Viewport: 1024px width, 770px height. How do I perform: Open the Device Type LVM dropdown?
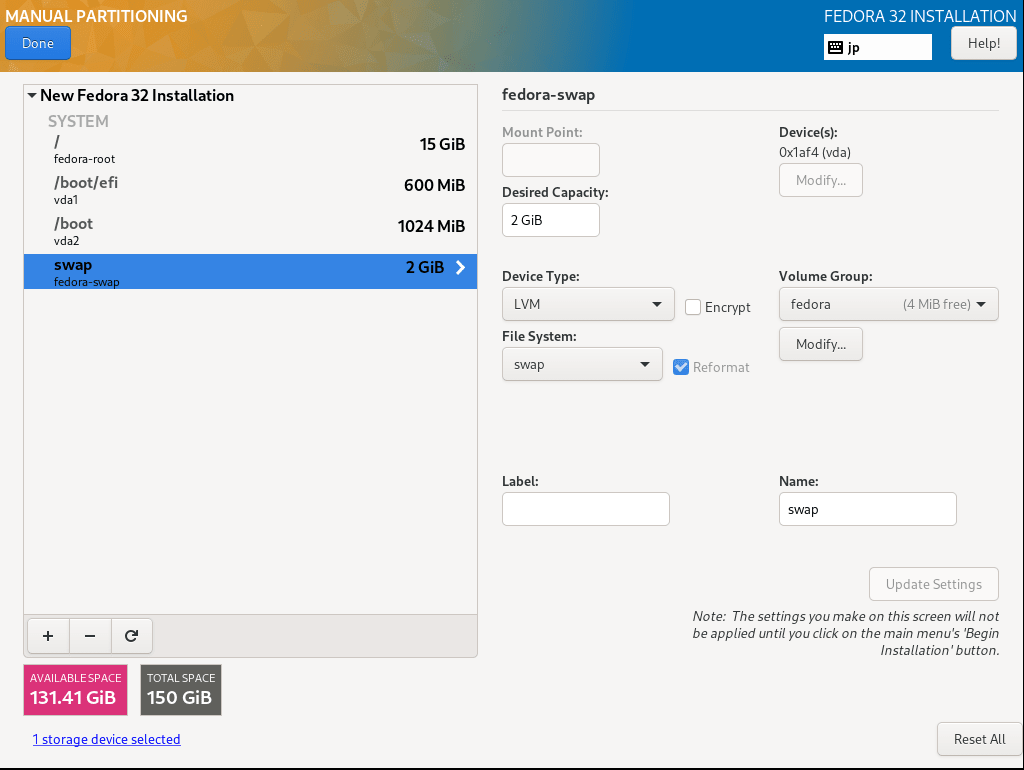[588, 304]
